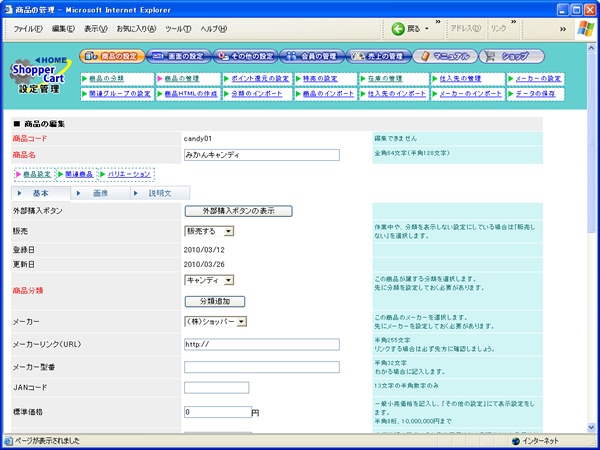600x450 pixels.
Task: Open the 在庫の管理 link
Action: [x=385, y=79]
